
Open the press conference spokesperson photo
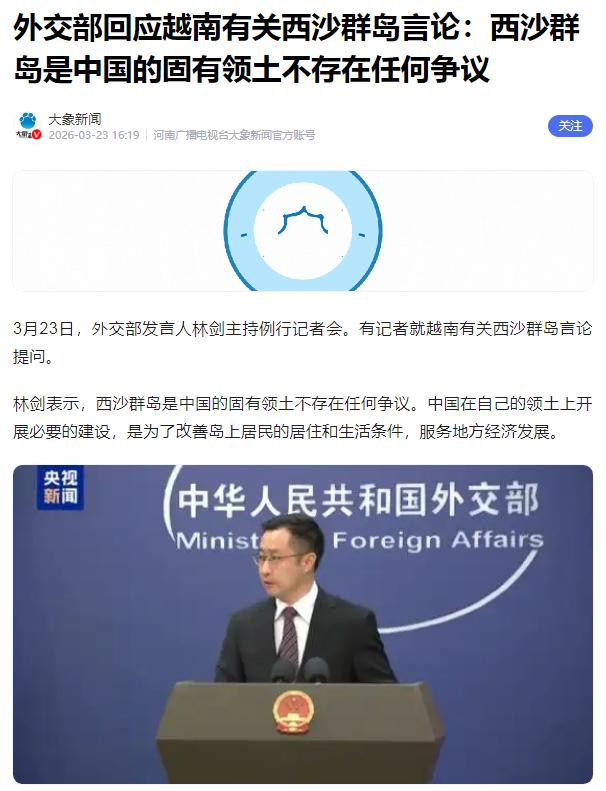click(303, 624)
